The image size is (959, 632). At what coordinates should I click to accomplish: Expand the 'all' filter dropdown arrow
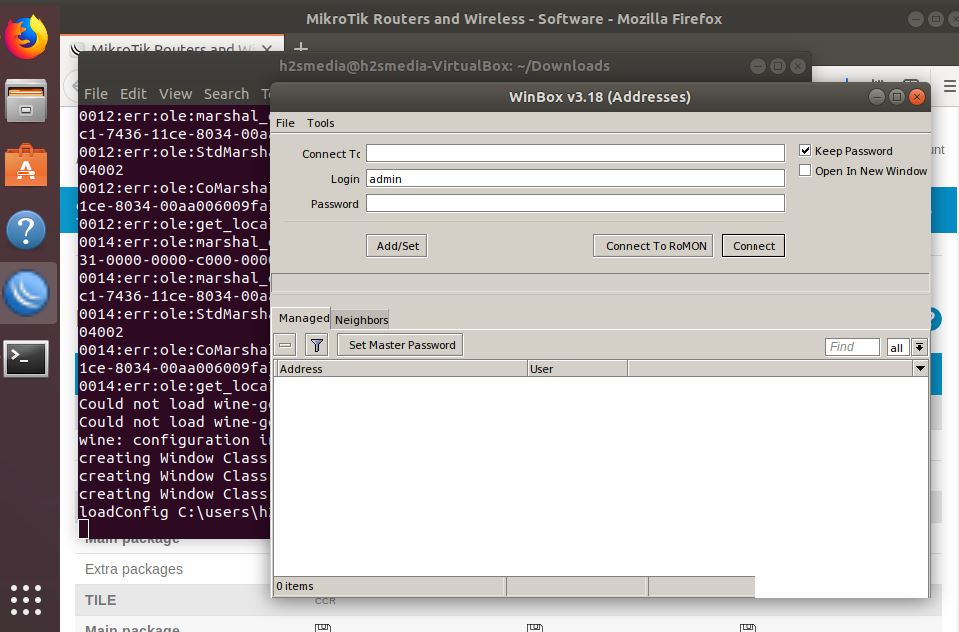[x=919, y=348]
